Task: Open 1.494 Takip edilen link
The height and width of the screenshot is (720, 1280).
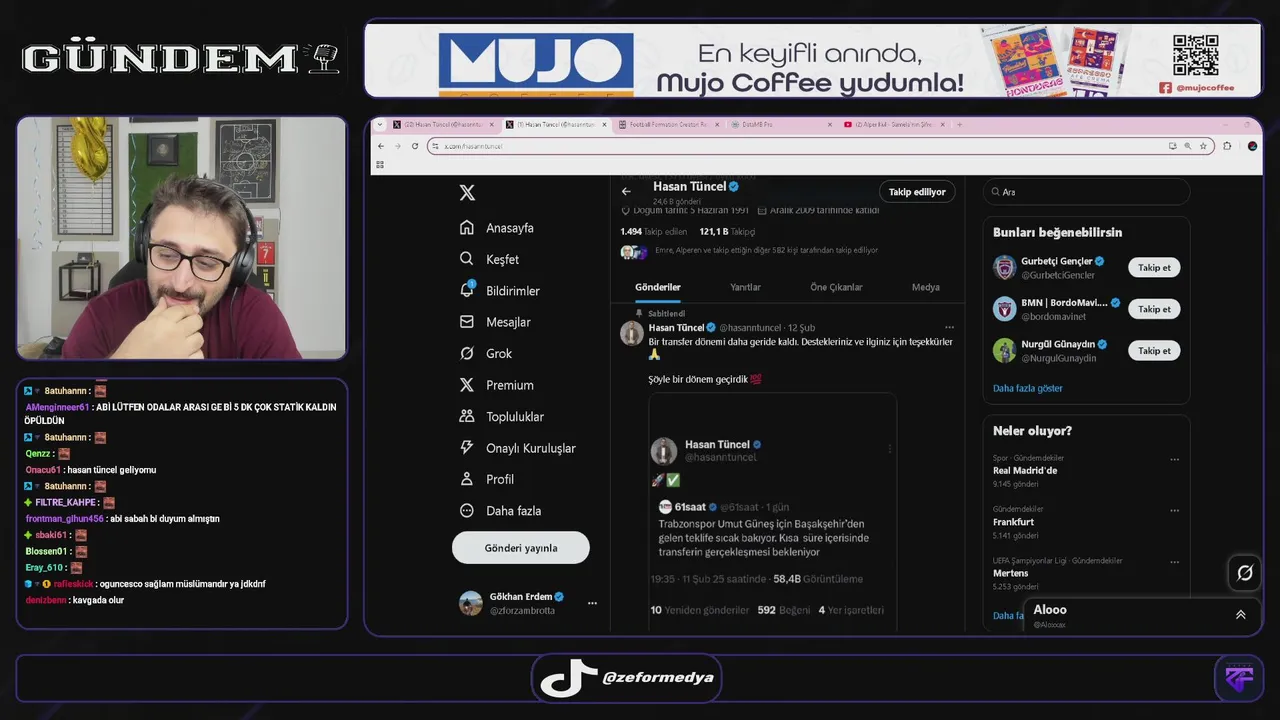Action: pos(654,232)
